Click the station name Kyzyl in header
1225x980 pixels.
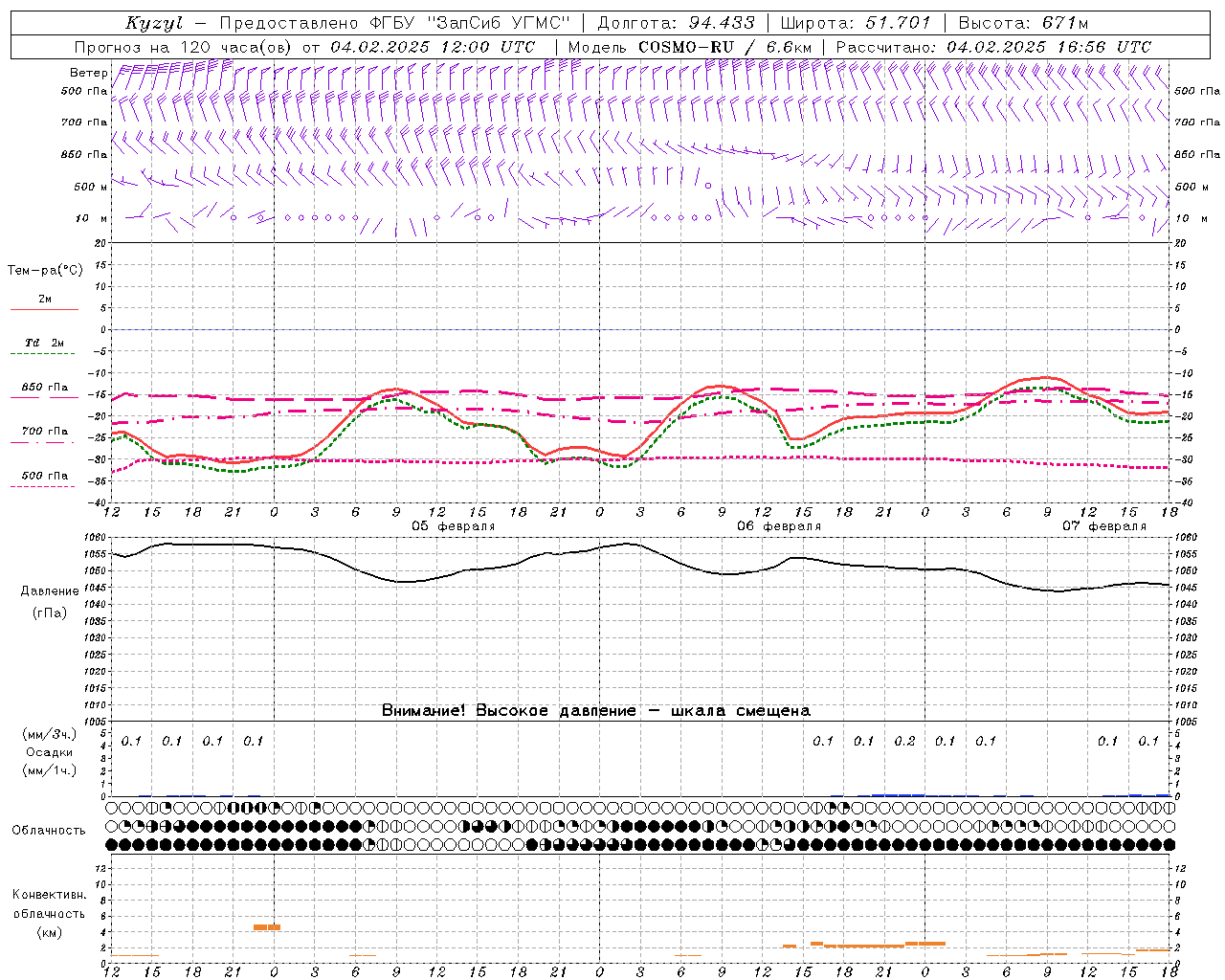pos(153,23)
